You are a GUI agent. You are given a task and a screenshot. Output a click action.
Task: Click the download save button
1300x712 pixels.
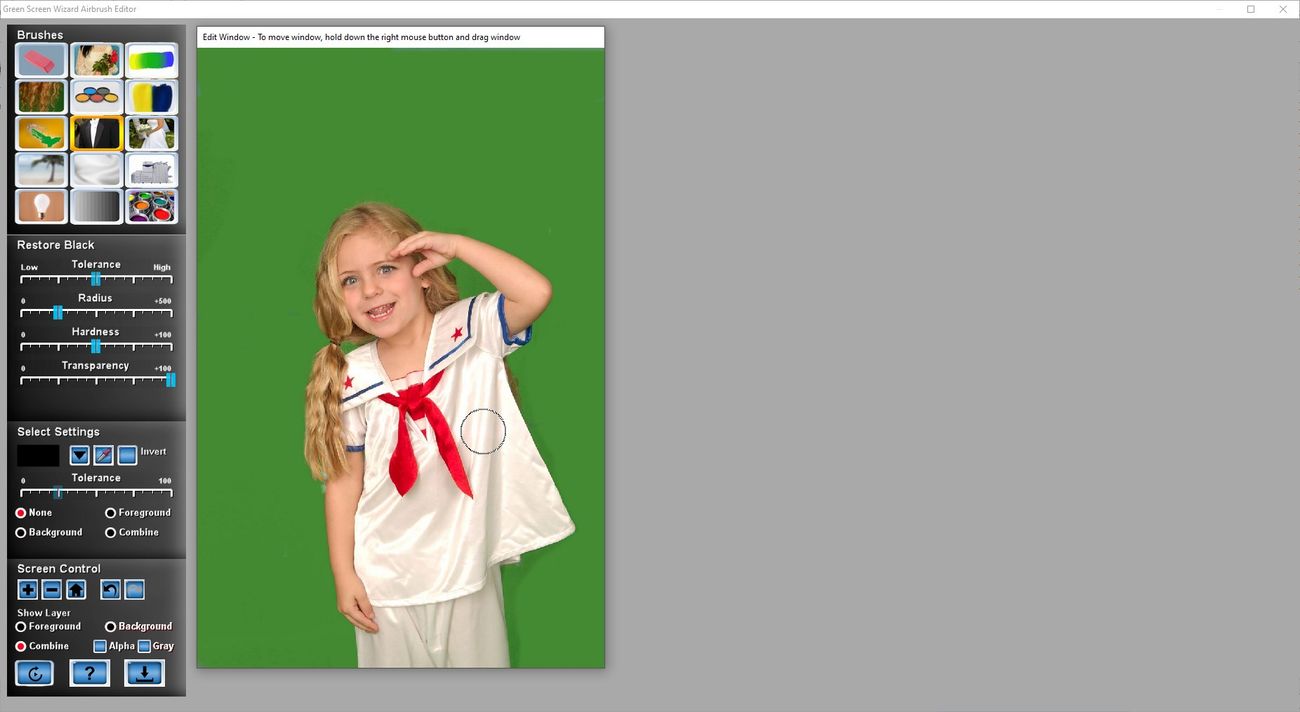point(144,673)
